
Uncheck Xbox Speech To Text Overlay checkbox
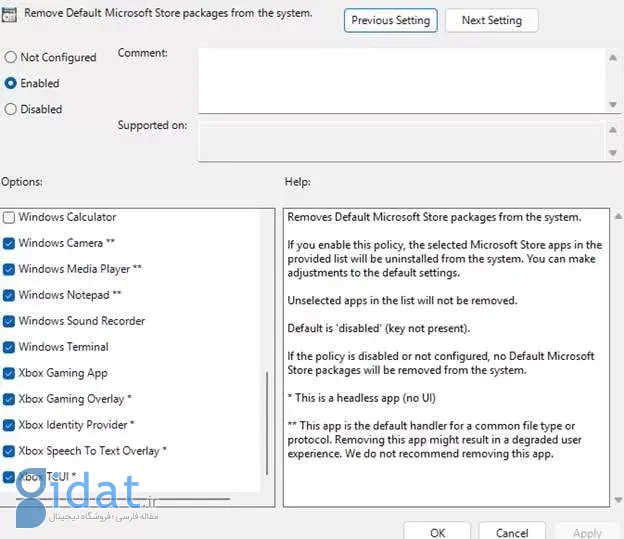(9, 451)
